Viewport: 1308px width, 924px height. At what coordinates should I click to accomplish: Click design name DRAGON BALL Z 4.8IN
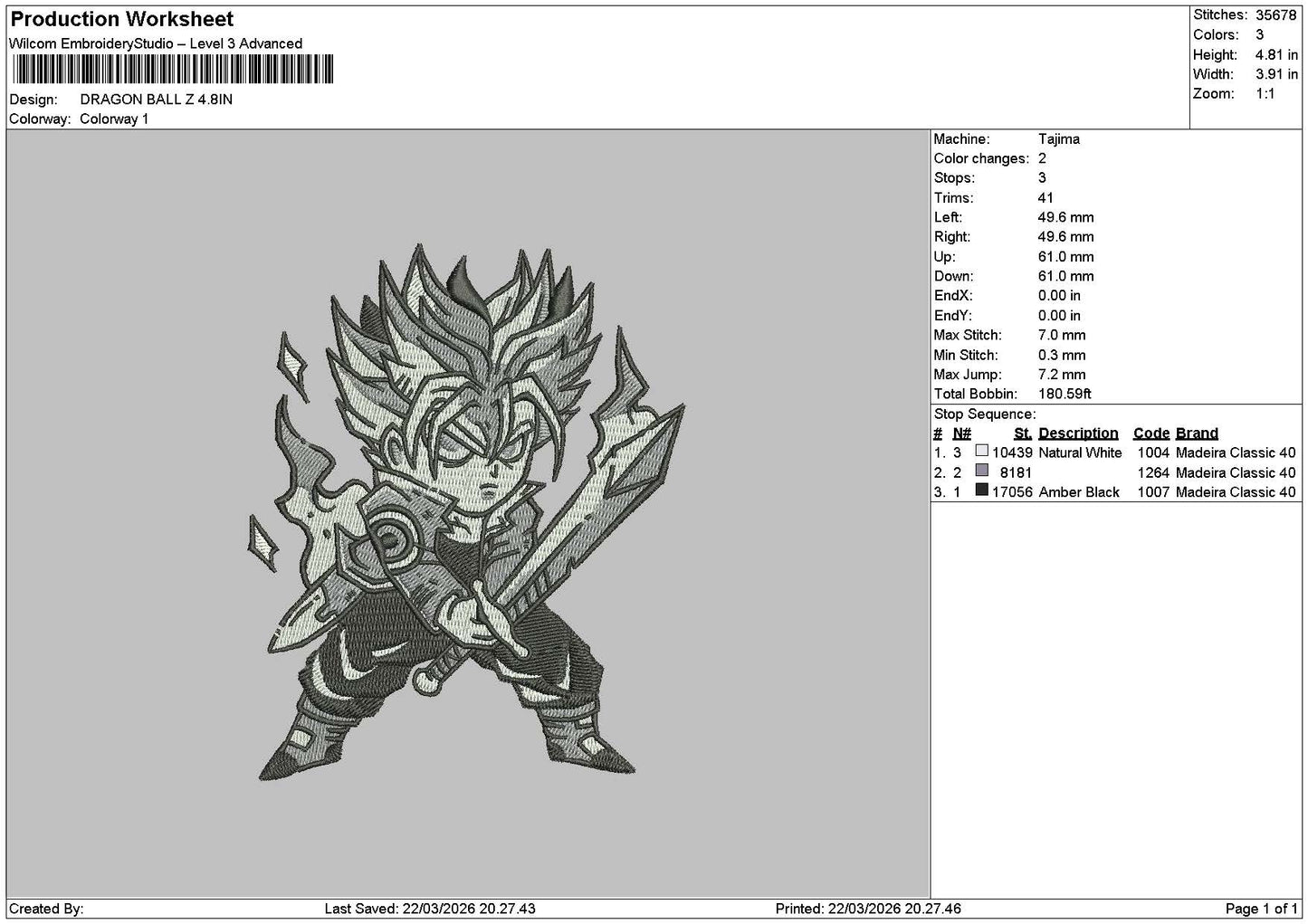[157, 100]
